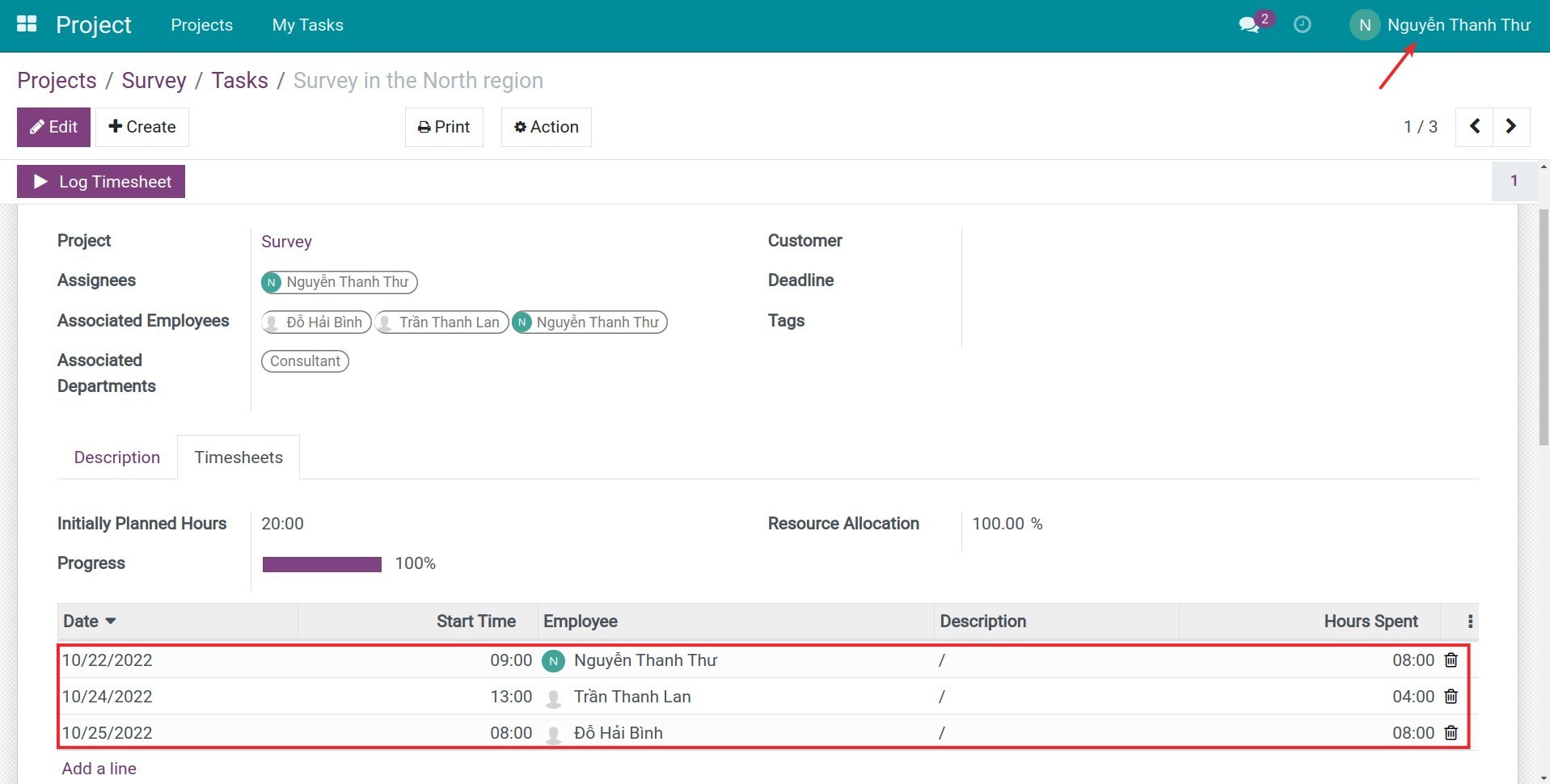Delete the 10/22/2022 timesheet entry
This screenshot has height=784, width=1550.
pos(1450,660)
